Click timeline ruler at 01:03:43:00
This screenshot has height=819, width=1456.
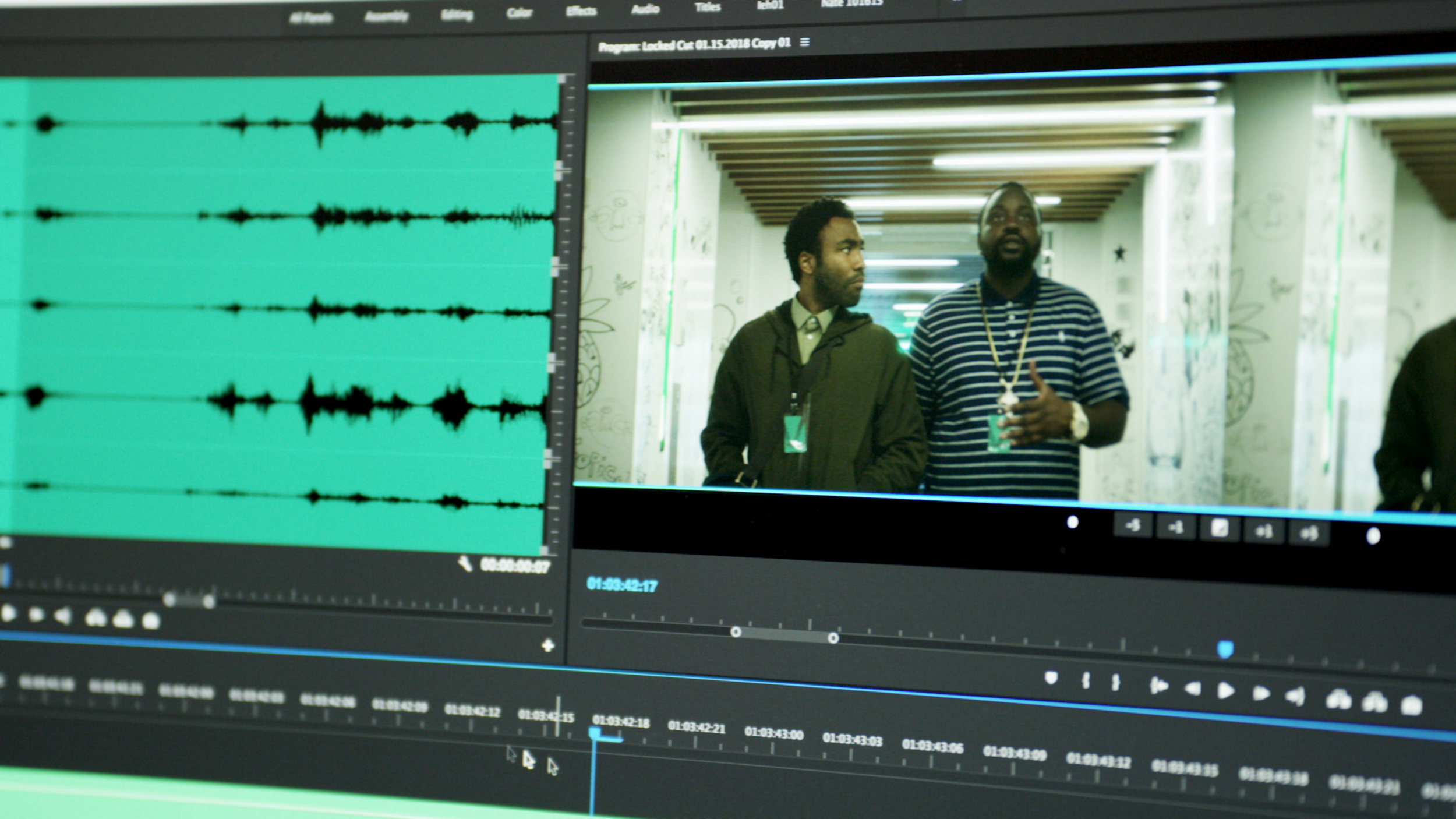[x=774, y=733]
